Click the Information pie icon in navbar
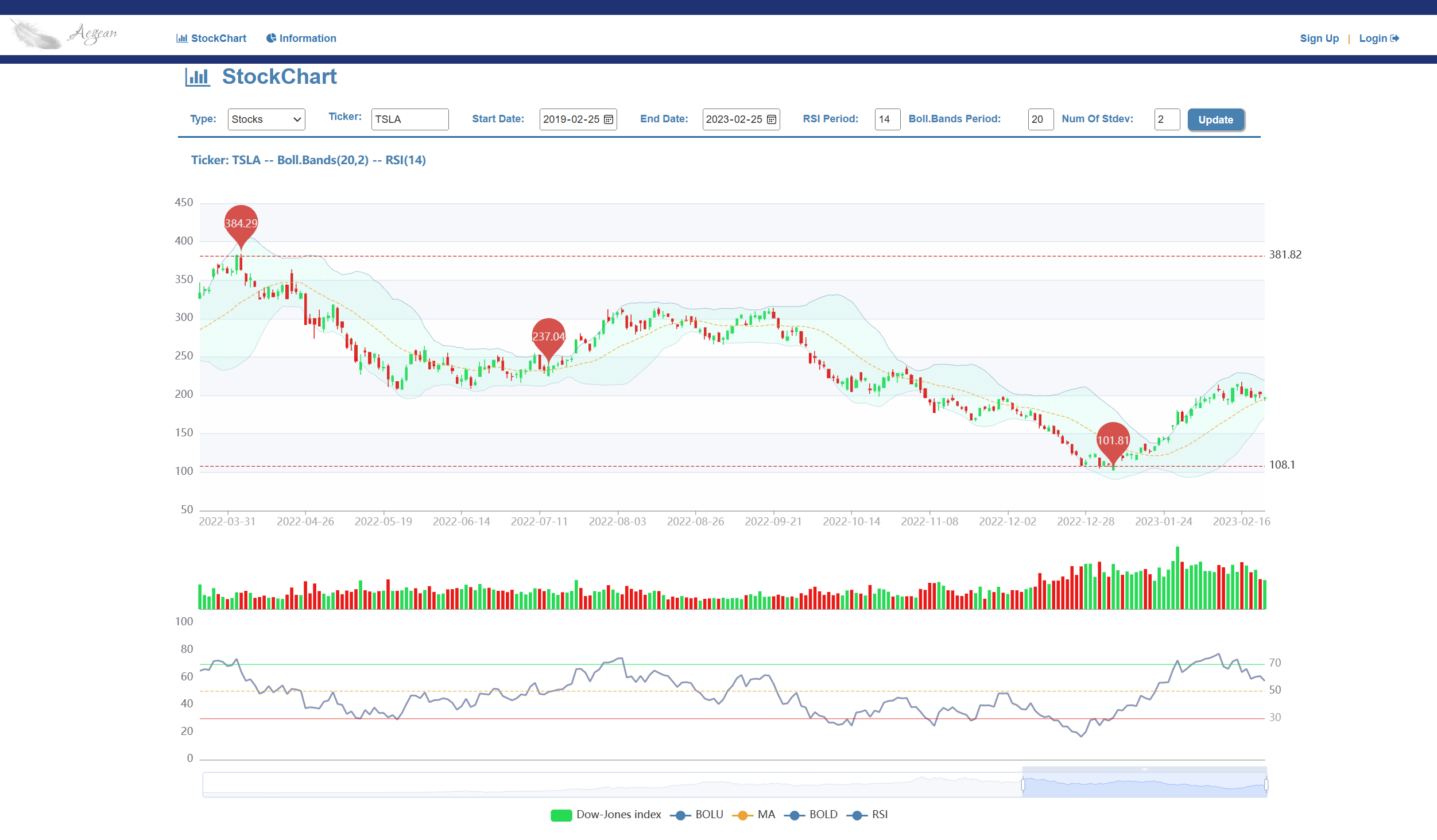This screenshot has width=1437, height=840. [x=271, y=38]
